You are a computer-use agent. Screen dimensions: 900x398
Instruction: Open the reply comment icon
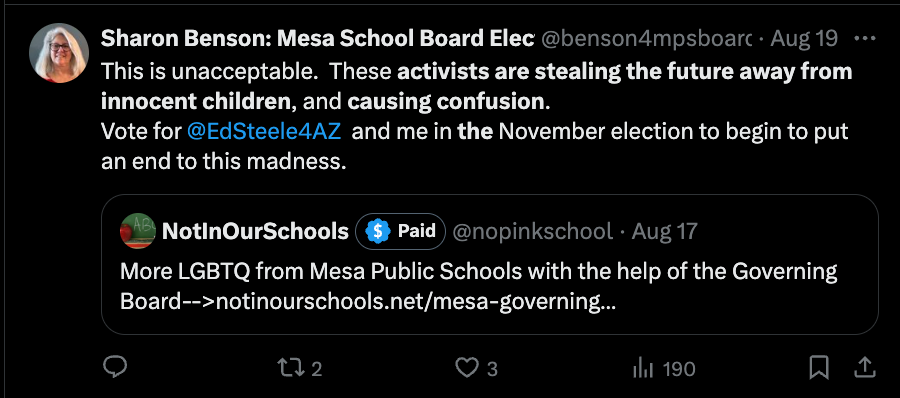(x=115, y=368)
